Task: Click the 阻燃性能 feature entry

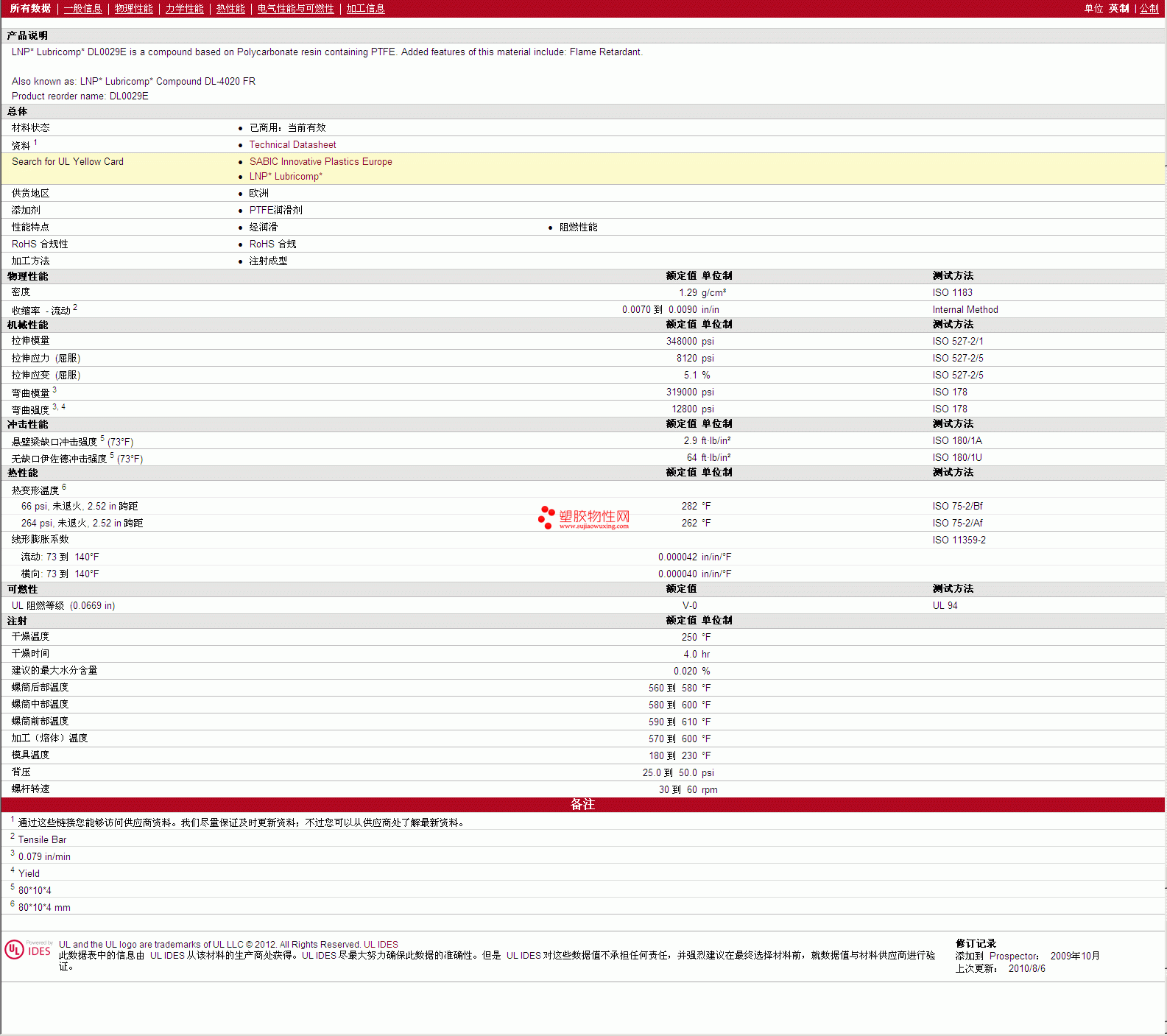Action: pyautogui.click(x=578, y=228)
